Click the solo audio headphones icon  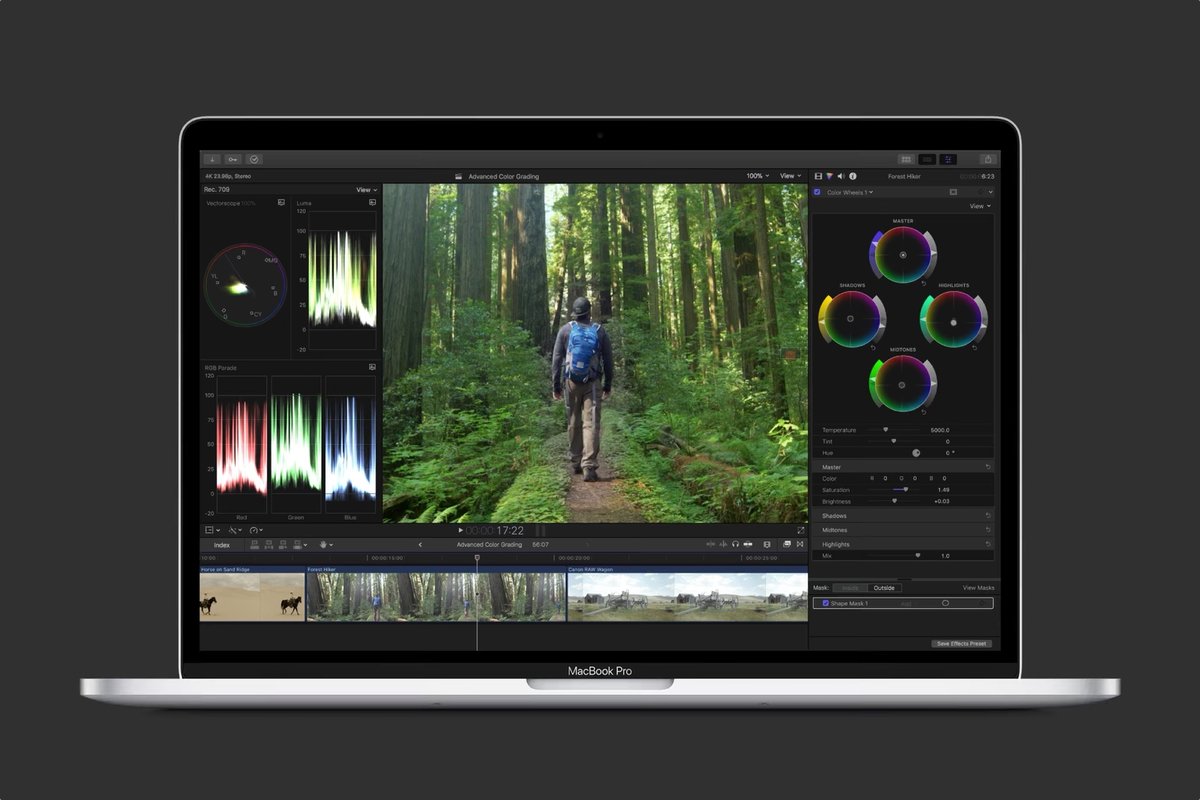735,544
